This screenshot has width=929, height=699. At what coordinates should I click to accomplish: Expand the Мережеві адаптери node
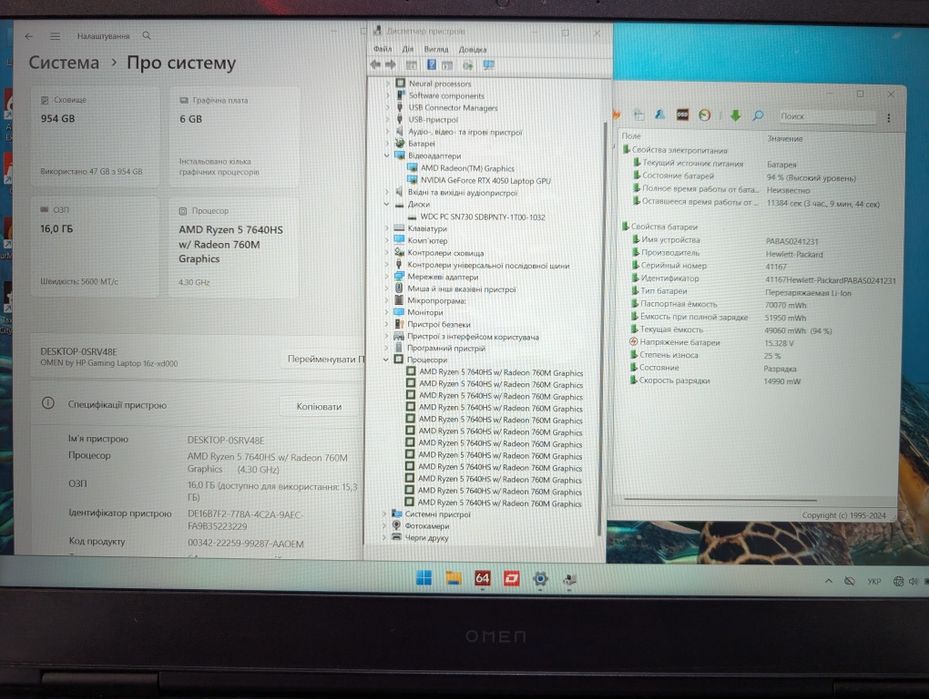tap(387, 276)
